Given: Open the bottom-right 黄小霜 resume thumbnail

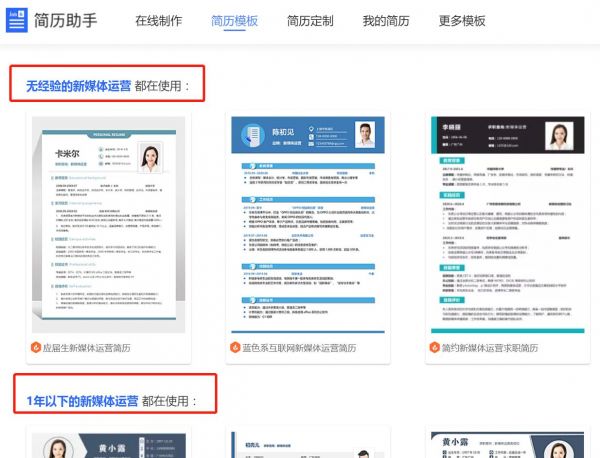Looking at the screenshot, I should [506, 444].
